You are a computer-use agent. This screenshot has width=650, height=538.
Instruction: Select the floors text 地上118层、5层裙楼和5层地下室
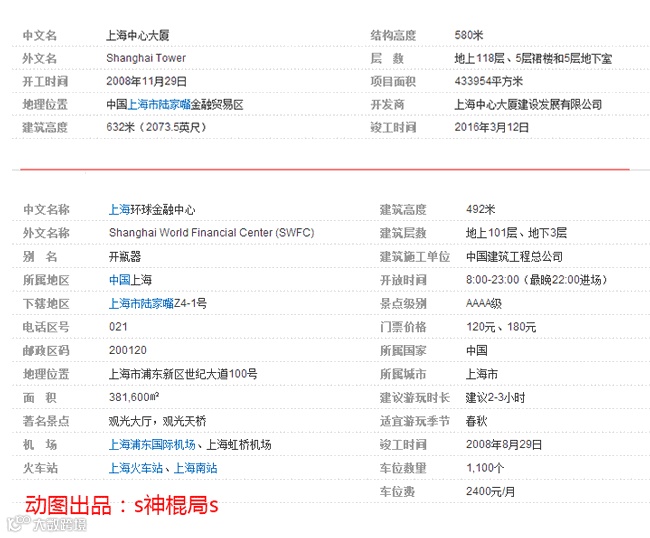click(x=533, y=58)
